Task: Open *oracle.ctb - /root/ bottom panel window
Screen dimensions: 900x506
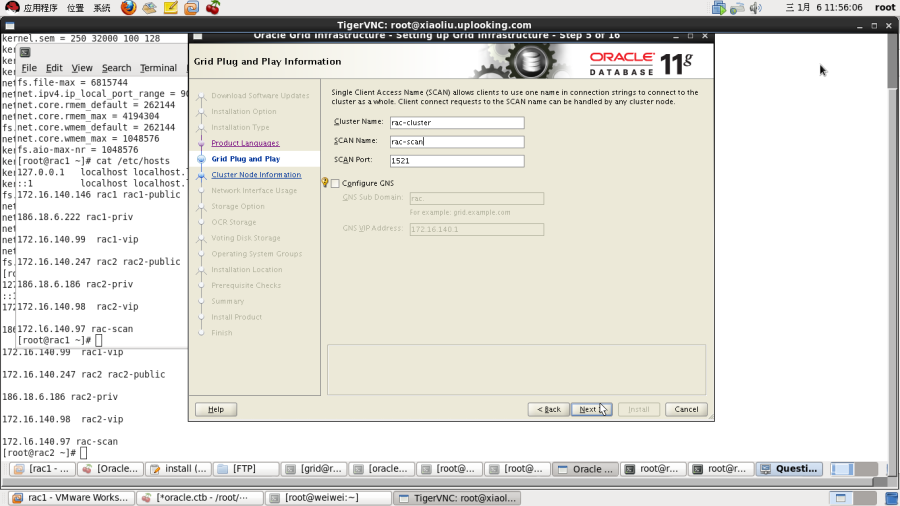Action: pos(200,498)
